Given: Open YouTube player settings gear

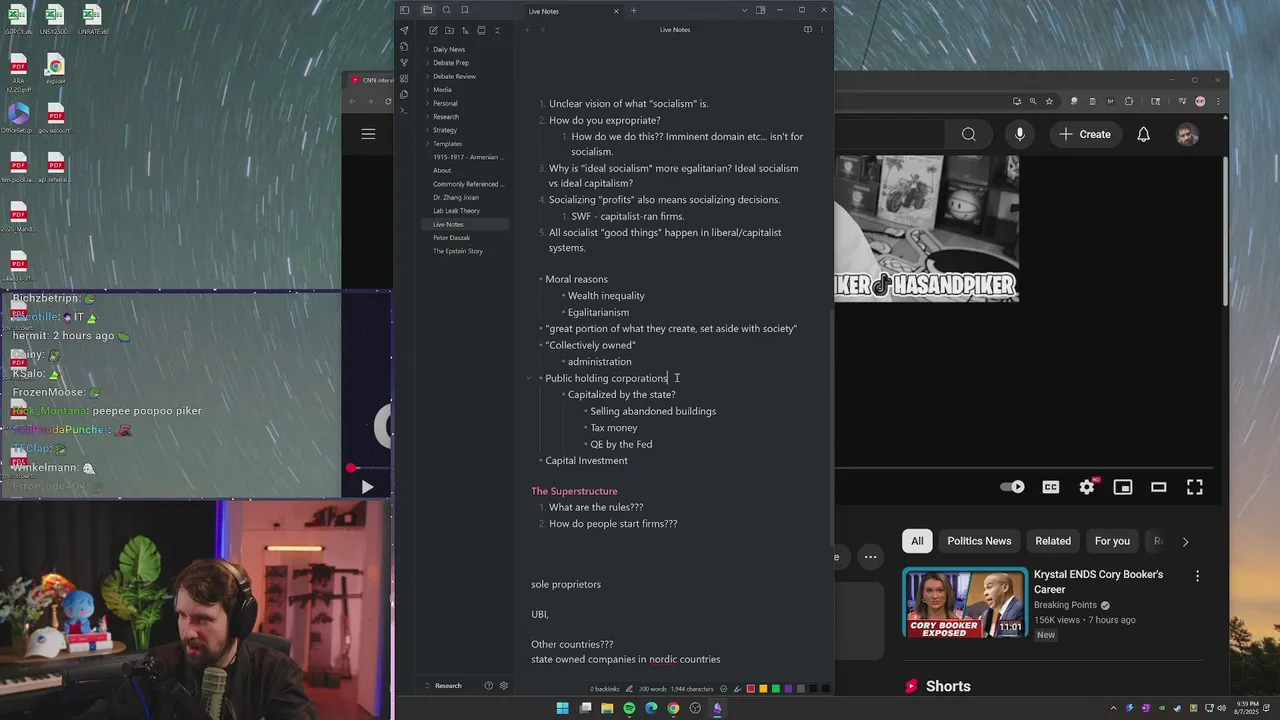Looking at the screenshot, I should click(x=1087, y=487).
